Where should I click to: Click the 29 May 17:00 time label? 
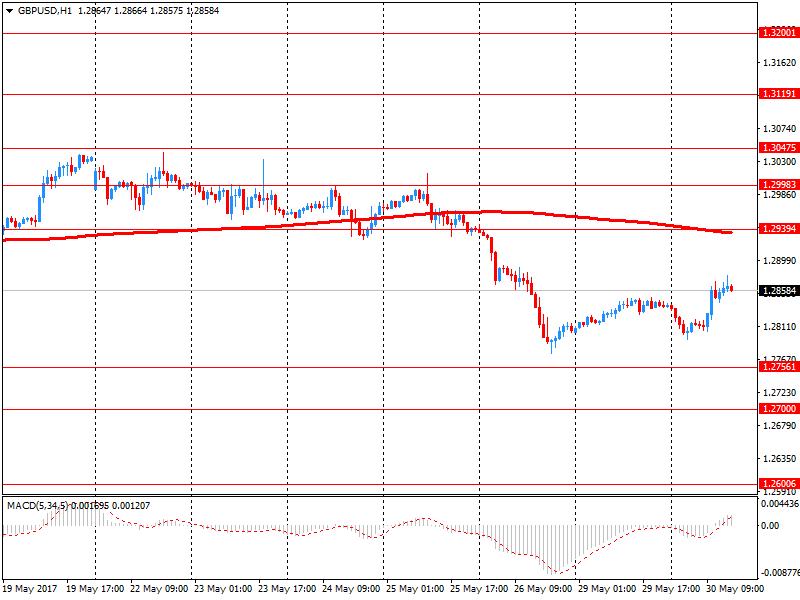[x=671, y=589]
